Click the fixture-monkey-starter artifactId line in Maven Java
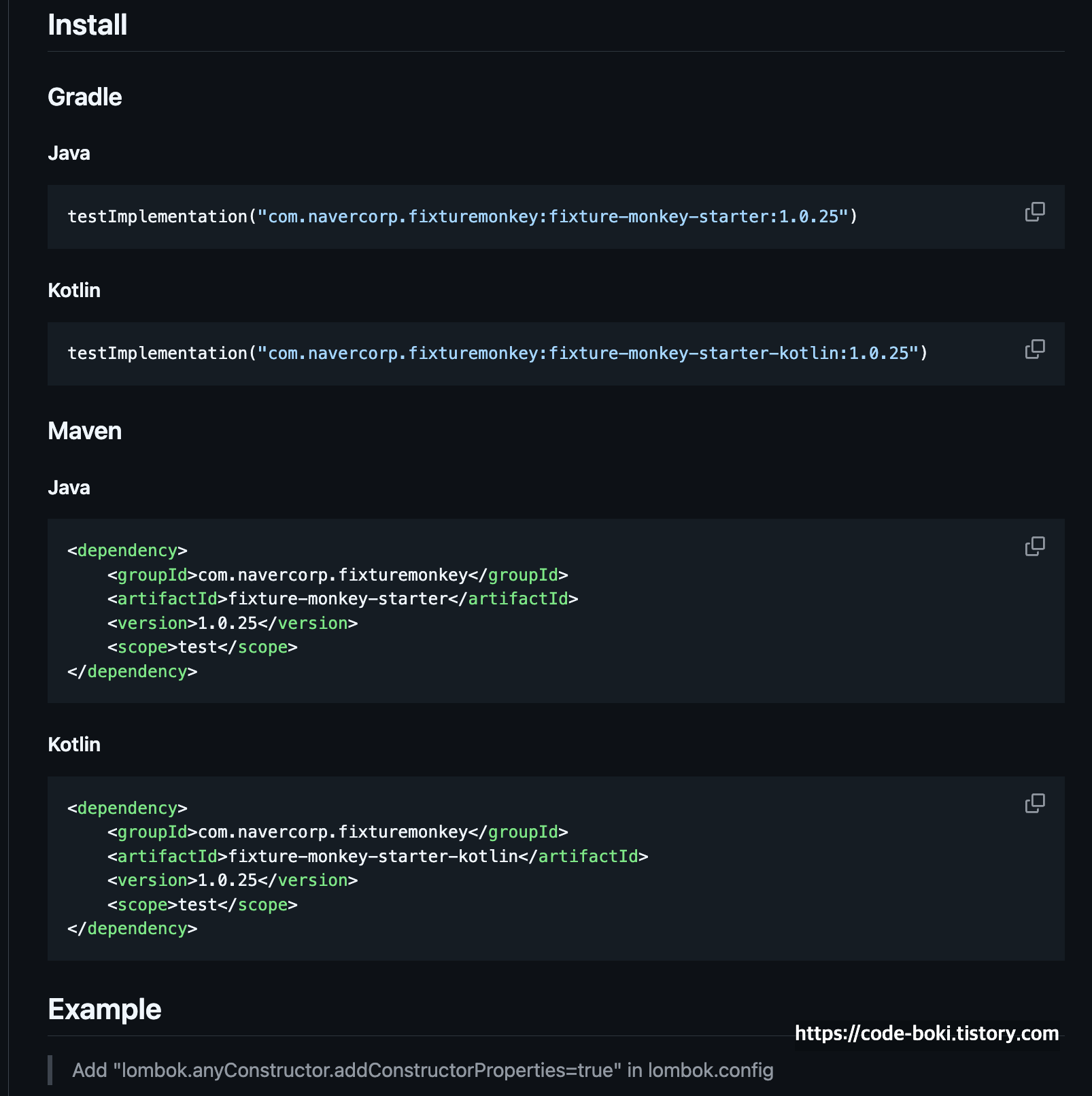This screenshot has height=1096, width=1092. tap(343, 599)
